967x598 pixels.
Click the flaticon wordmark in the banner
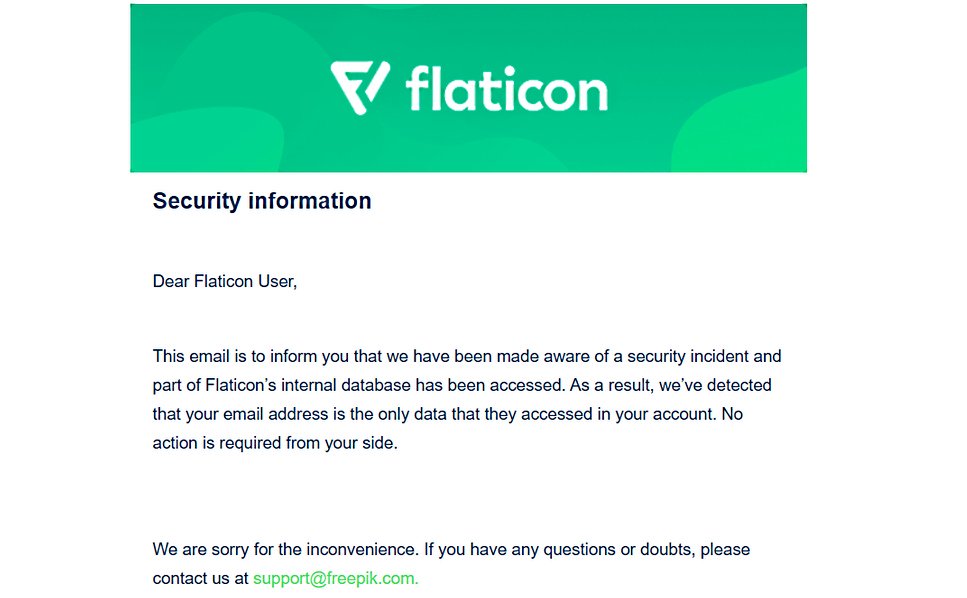click(506, 88)
